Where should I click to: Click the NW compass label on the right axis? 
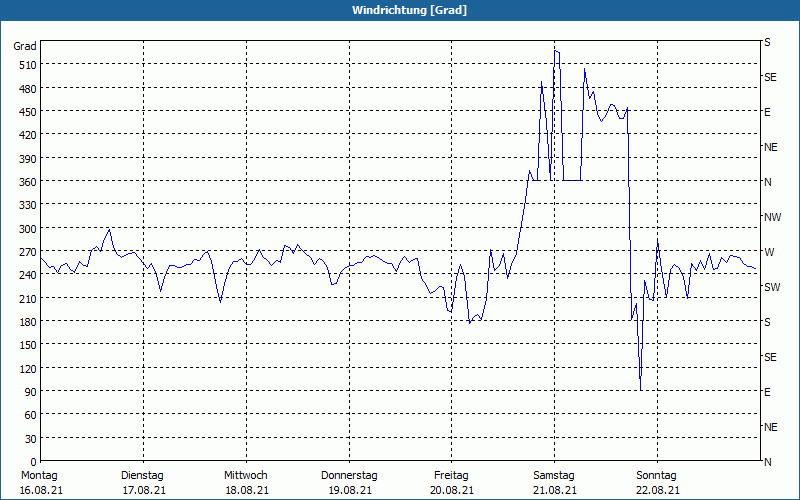771,217
